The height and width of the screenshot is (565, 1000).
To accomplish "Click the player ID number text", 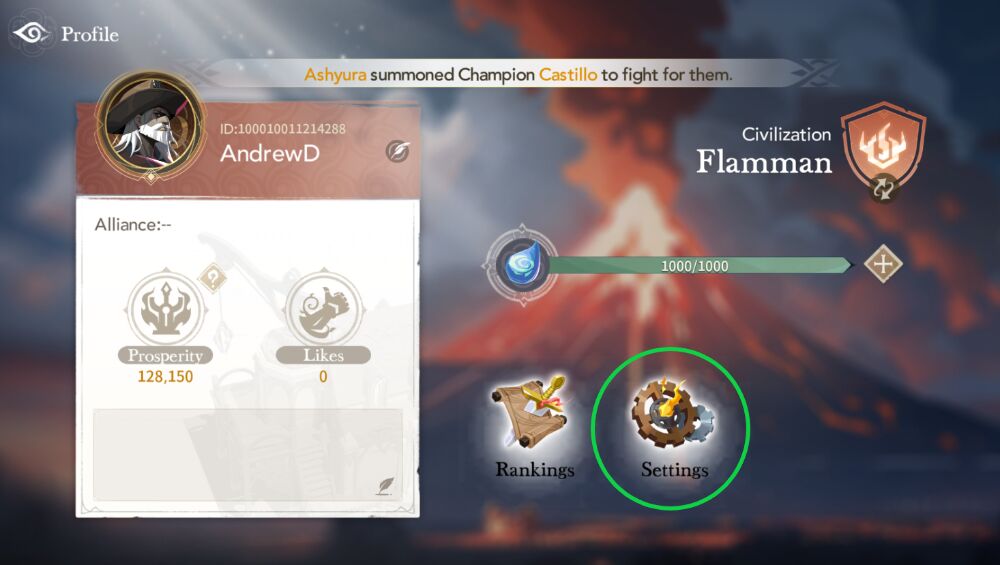I will tap(283, 129).
